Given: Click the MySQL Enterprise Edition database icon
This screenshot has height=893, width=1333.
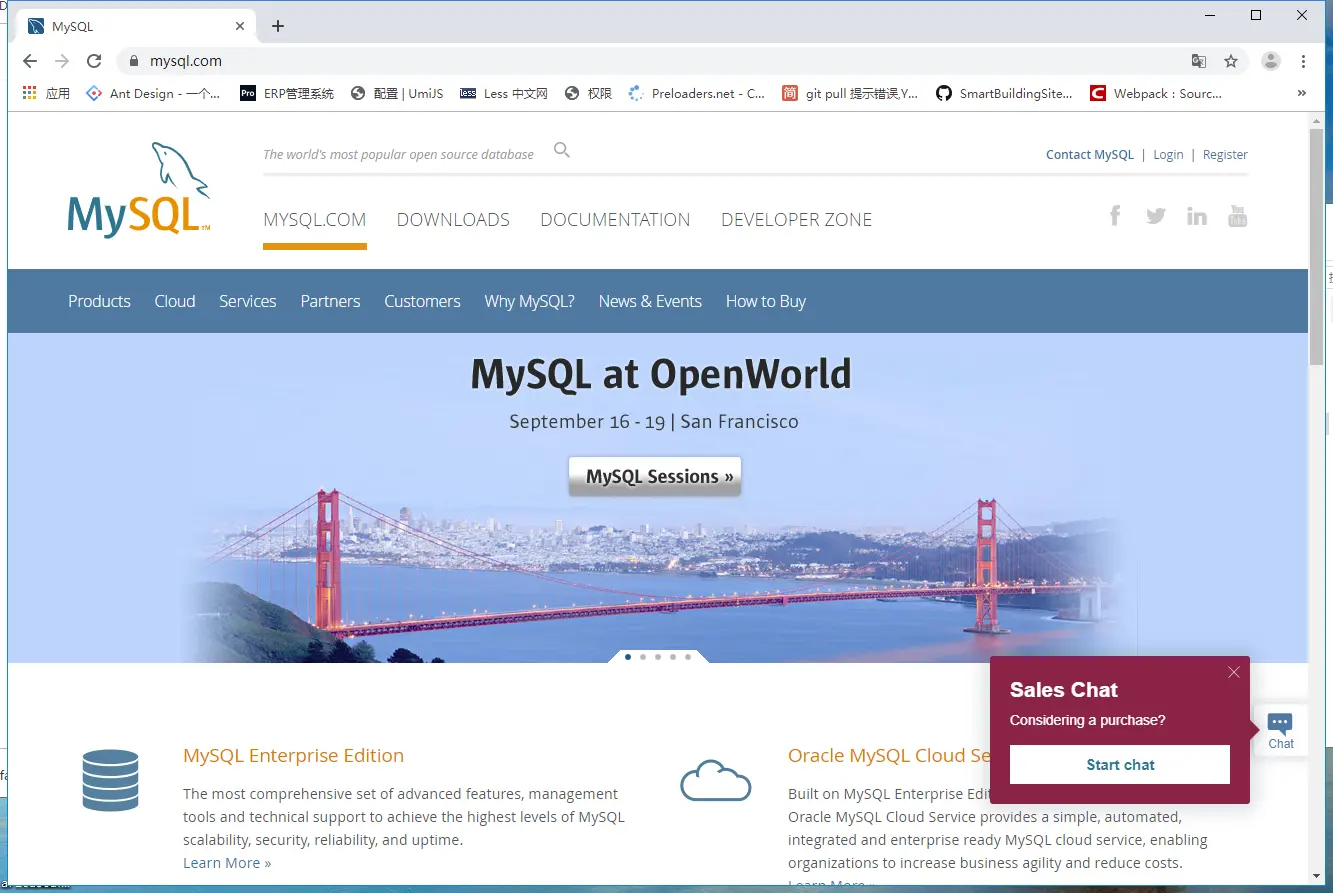Looking at the screenshot, I should pyautogui.click(x=110, y=780).
